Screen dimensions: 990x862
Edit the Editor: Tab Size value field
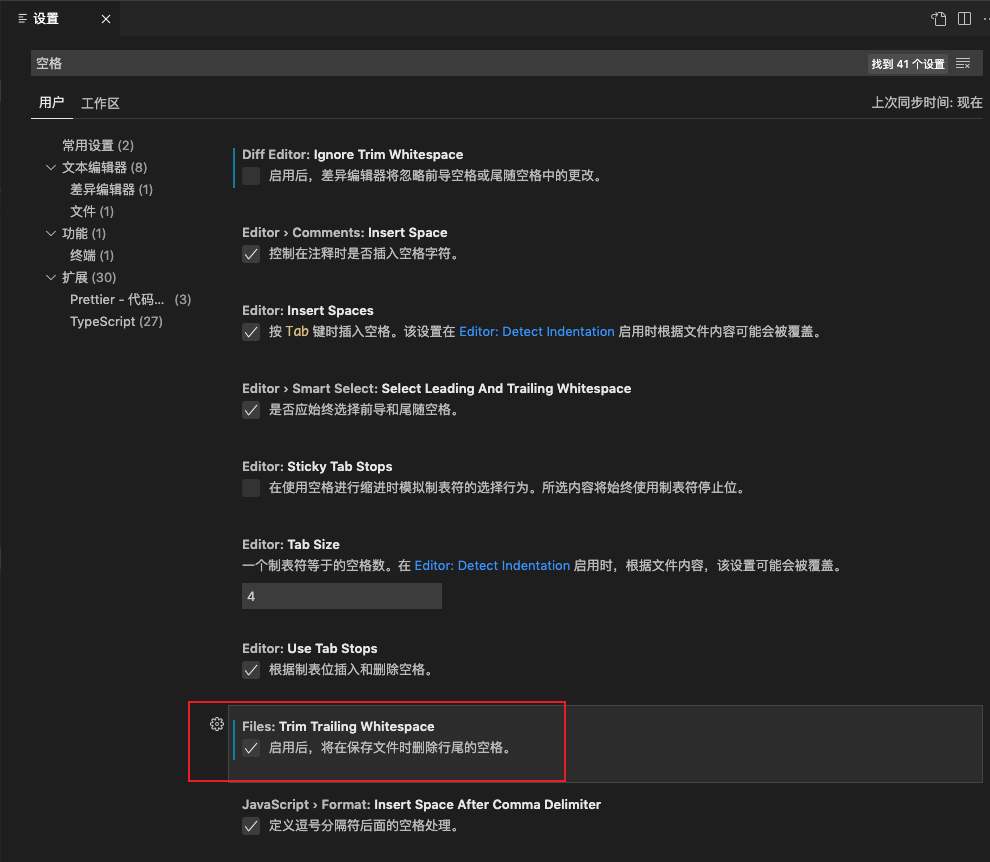click(x=341, y=595)
